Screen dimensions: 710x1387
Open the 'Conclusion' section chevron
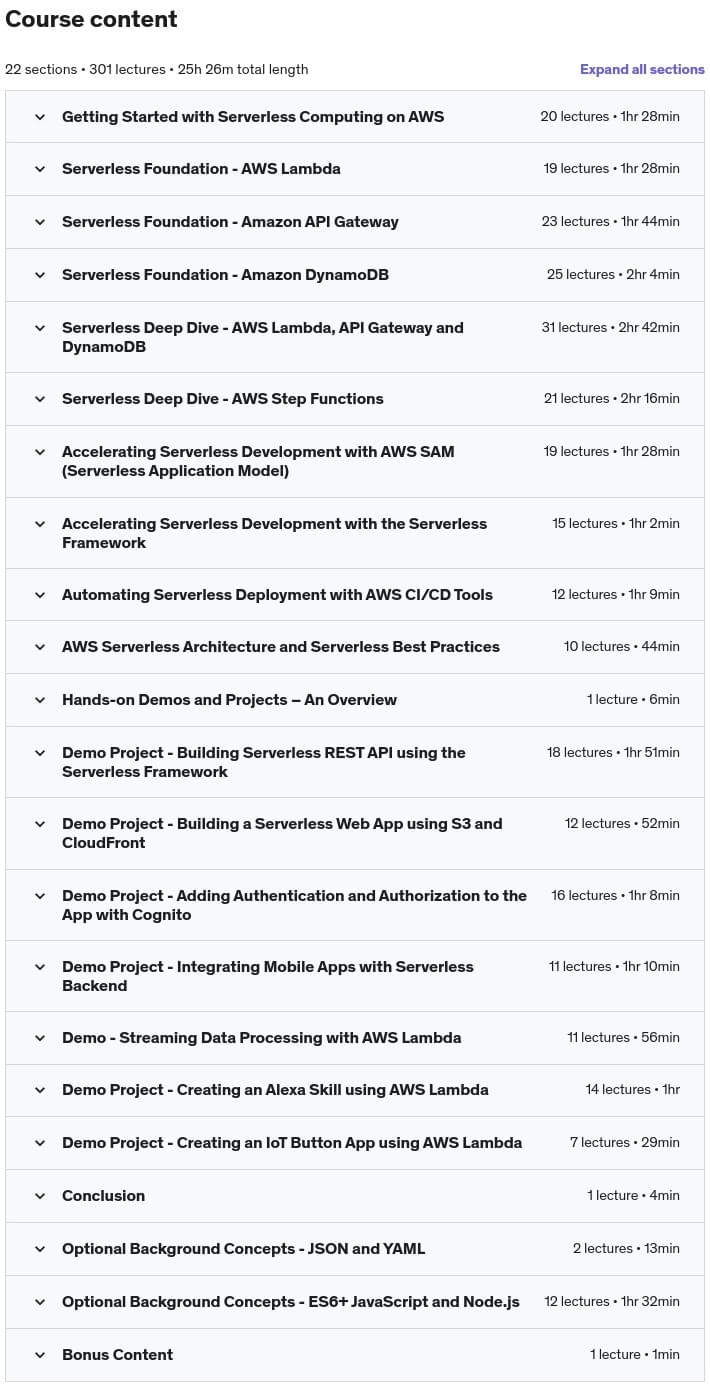(40, 1195)
